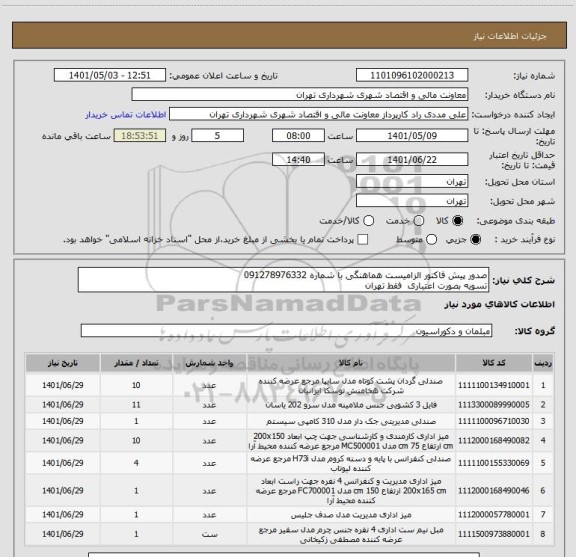
Task: Click product code 111100134910001
Action: (494, 385)
